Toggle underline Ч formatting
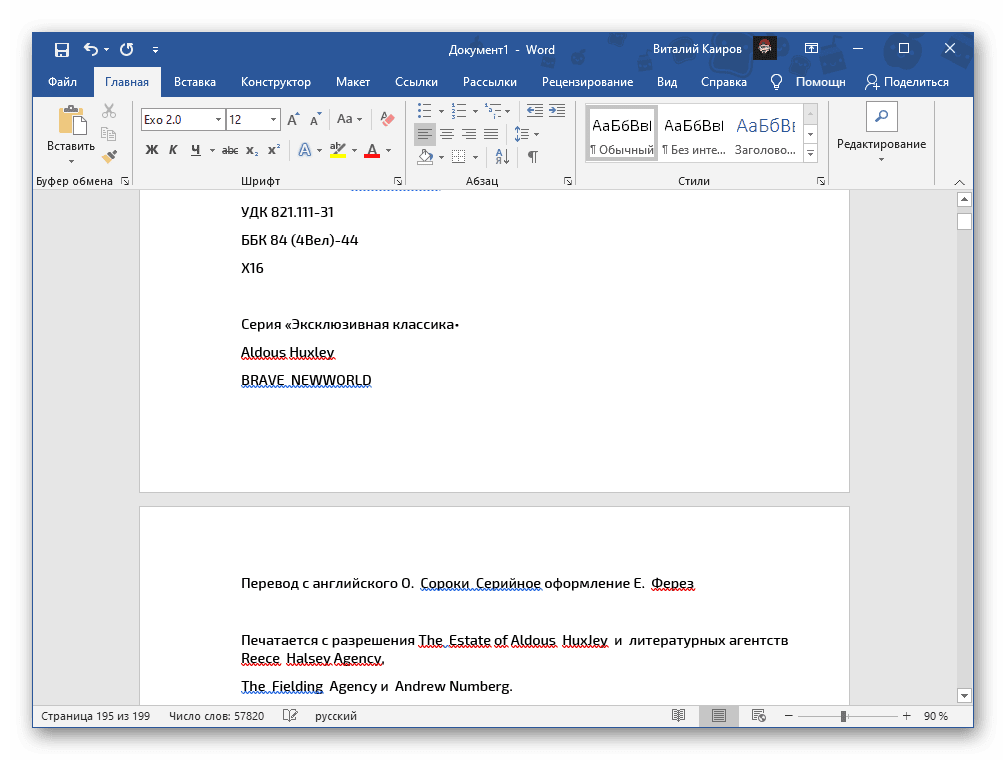This screenshot has height=760, width=1006. tap(195, 150)
